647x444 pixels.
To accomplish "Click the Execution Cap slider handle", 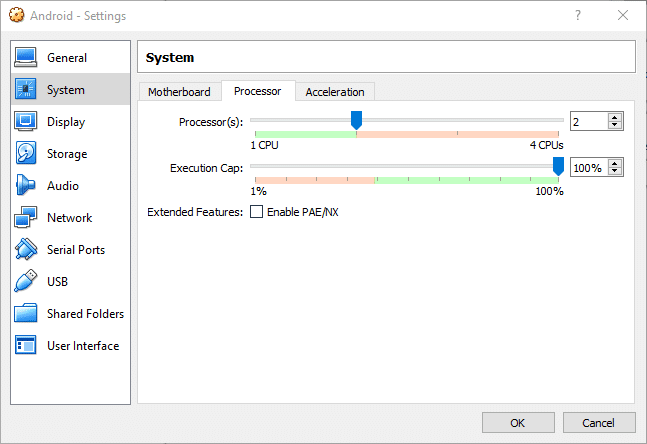I will pos(559,166).
